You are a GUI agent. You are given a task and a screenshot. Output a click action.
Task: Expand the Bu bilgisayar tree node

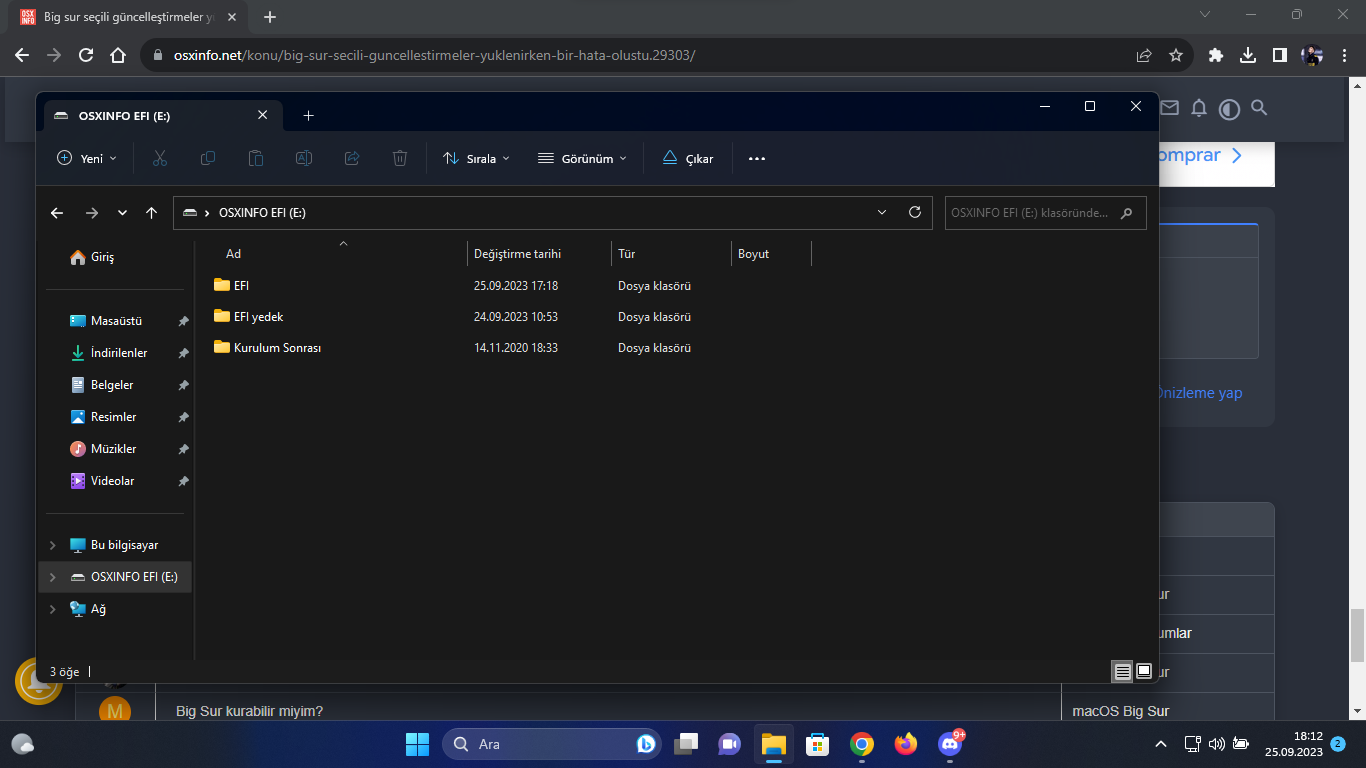(x=53, y=545)
